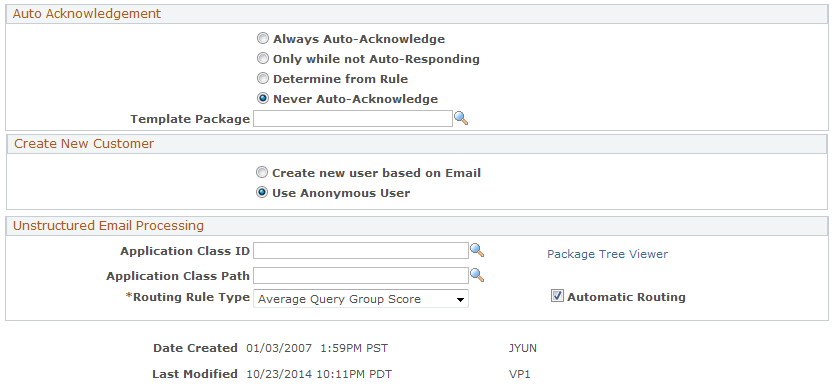Image resolution: width=835 pixels, height=386 pixels.
Task: Click the Routing Rule Type label
Action: click(187, 297)
